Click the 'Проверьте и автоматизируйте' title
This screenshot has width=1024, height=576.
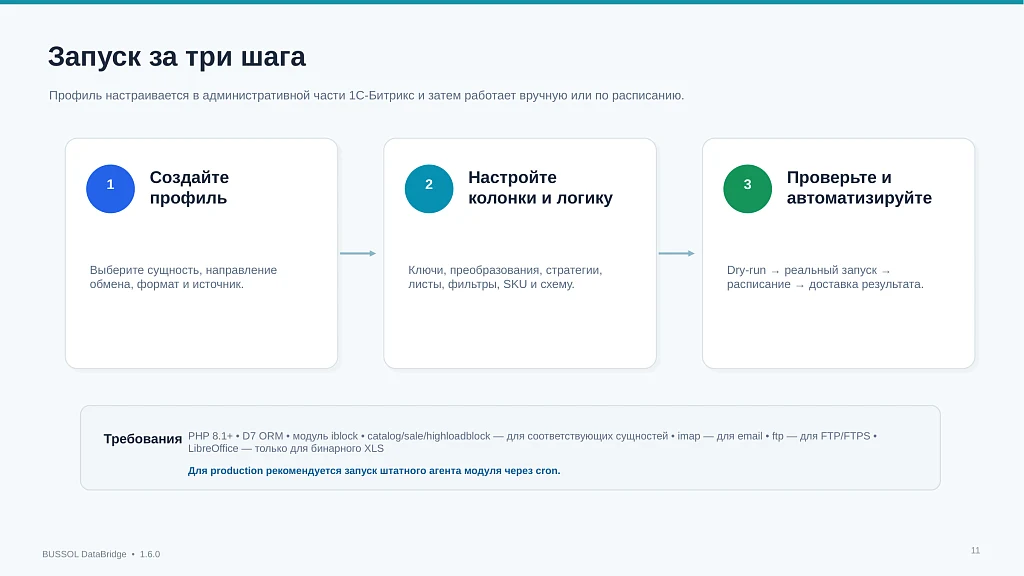(x=859, y=187)
